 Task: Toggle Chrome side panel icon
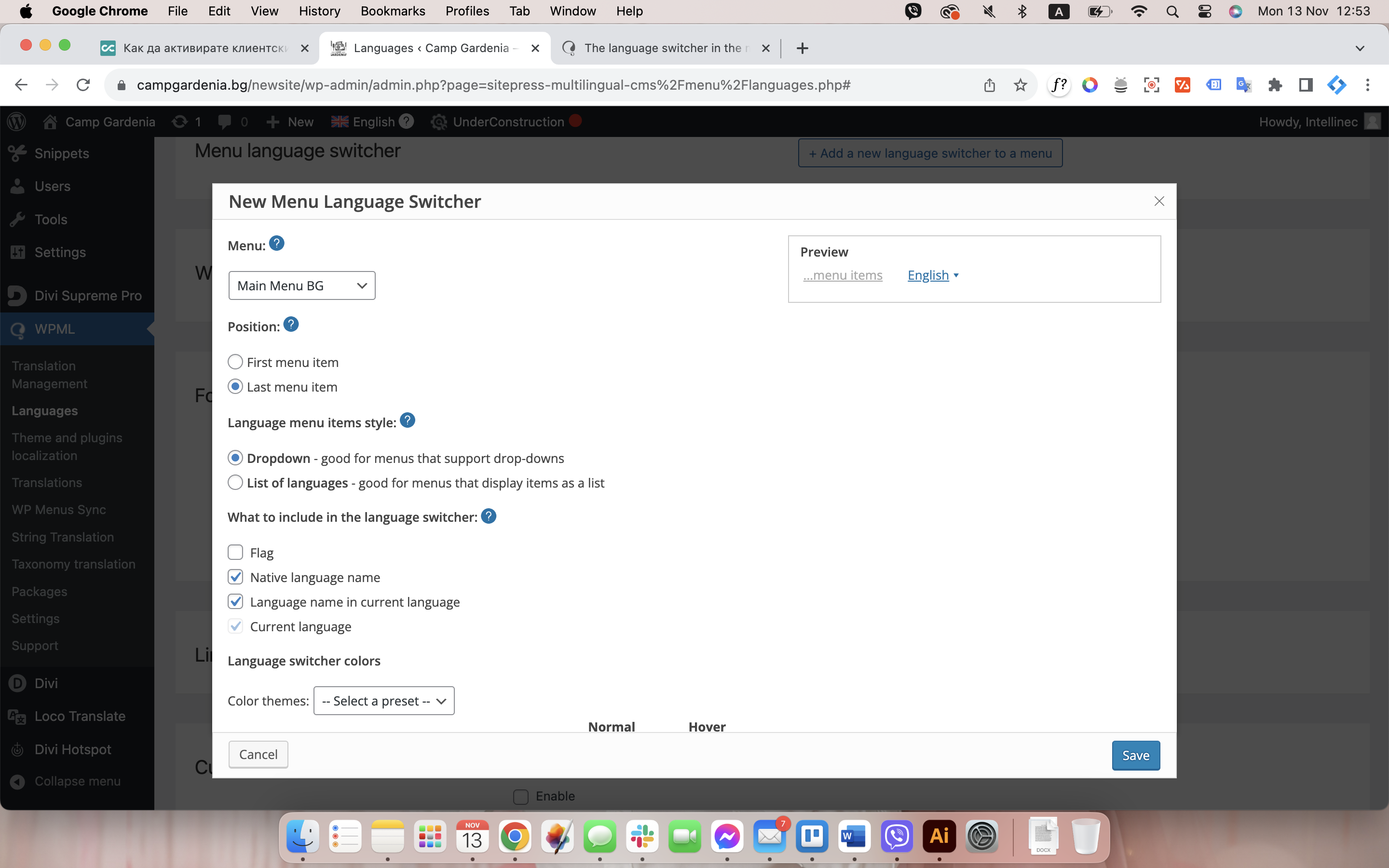(1306, 85)
